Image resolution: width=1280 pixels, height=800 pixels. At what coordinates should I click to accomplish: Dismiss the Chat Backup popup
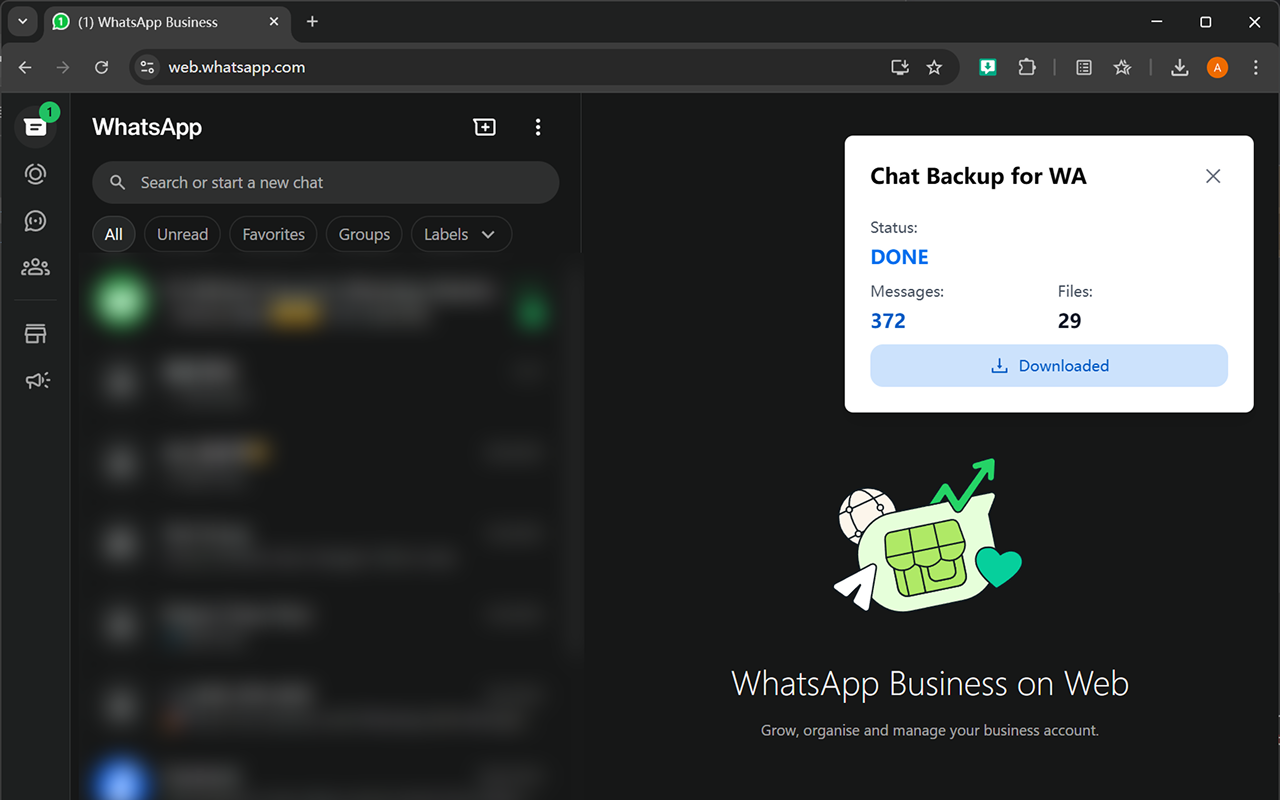pos(1213,175)
